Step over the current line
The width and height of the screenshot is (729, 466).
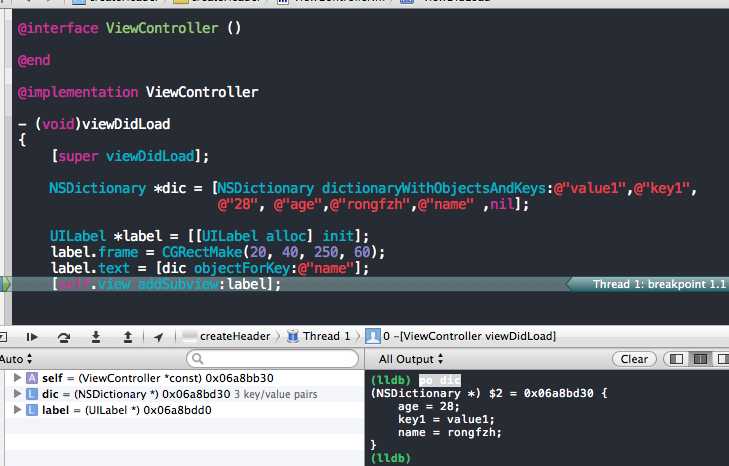click(64, 337)
